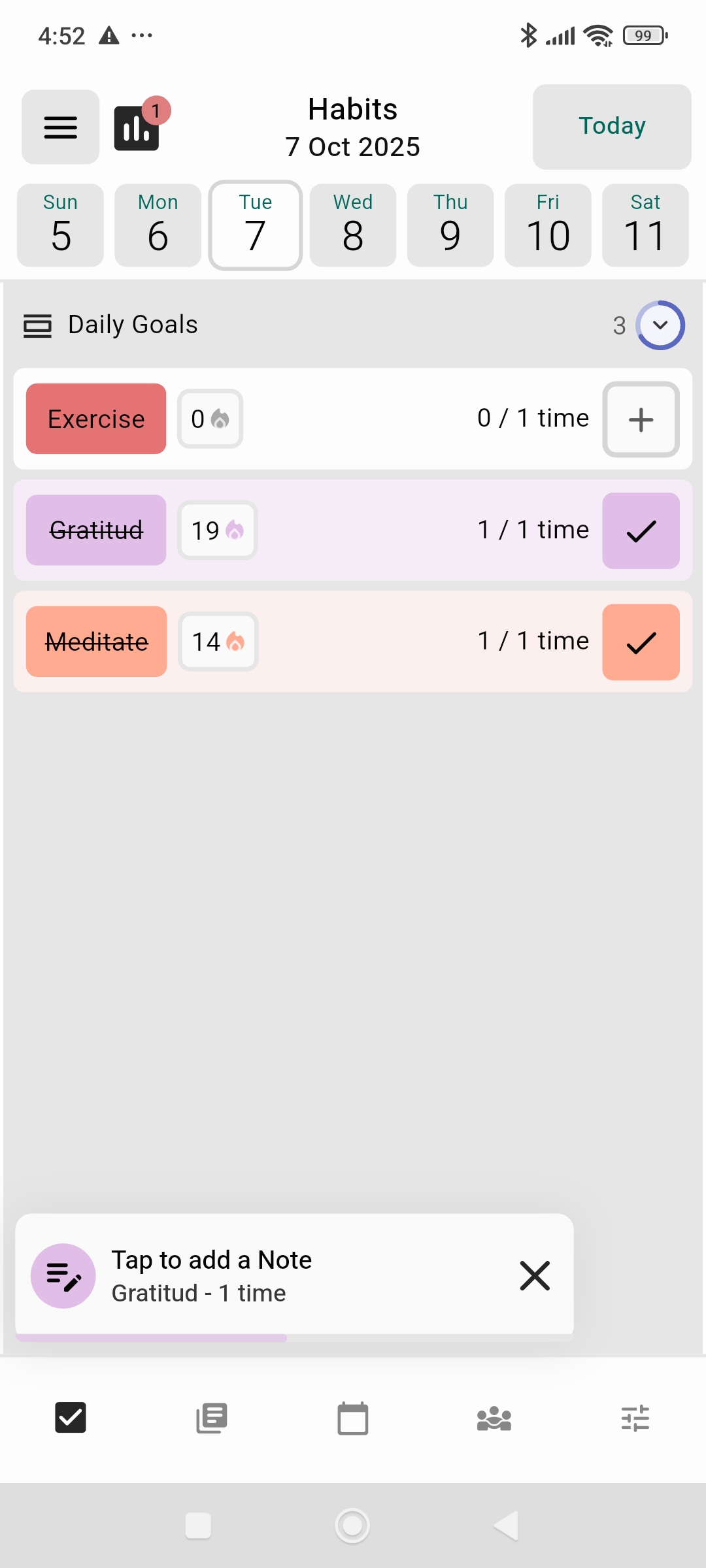
Task: Open the statistics chart icon
Action: pos(137,128)
